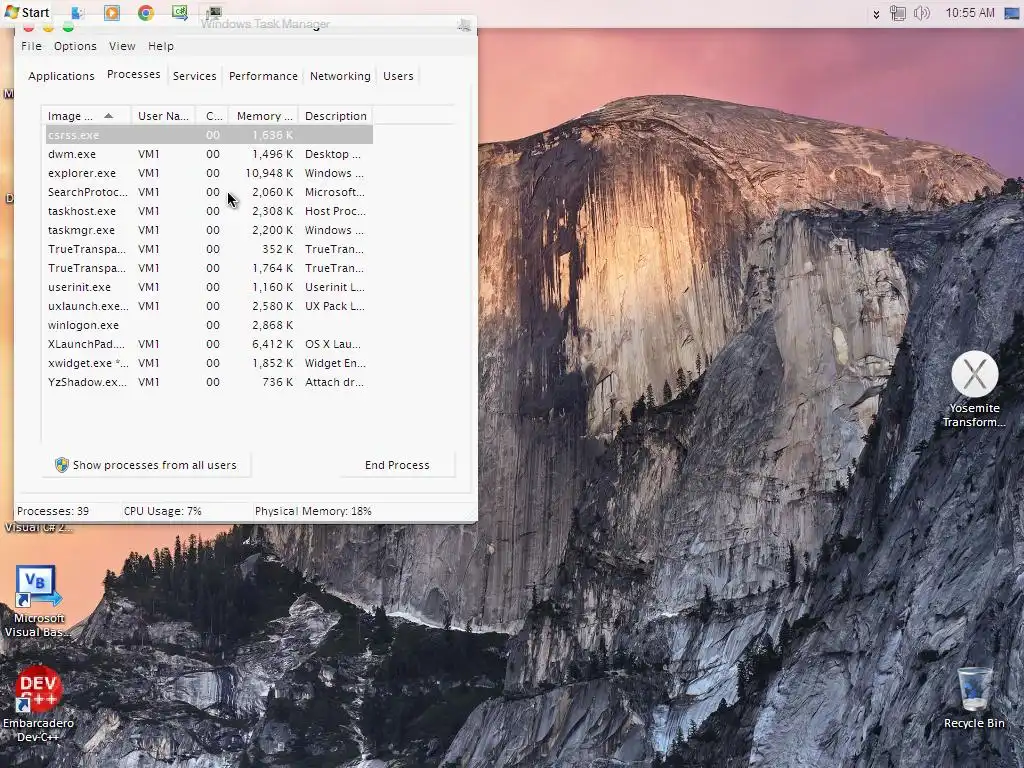Viewport: 1024px width, 768px height.
Task: Click the Task Manager taskbar button icon
Action: 214,12
